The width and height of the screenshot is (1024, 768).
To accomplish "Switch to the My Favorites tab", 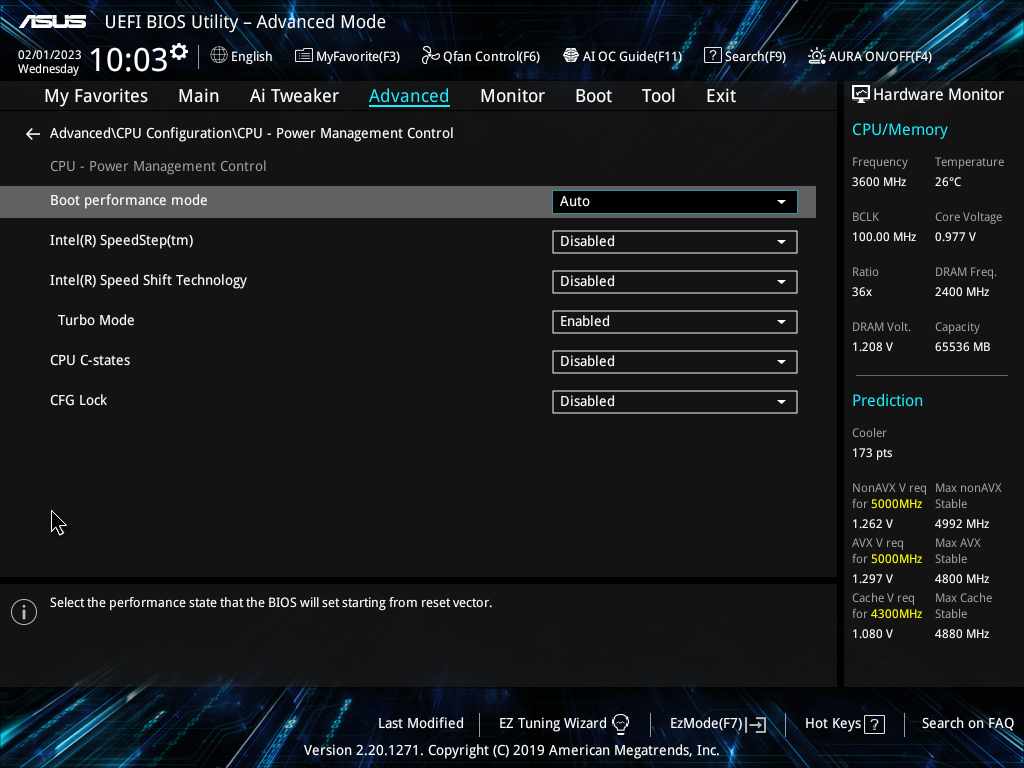I will click(x=96, y=96).
